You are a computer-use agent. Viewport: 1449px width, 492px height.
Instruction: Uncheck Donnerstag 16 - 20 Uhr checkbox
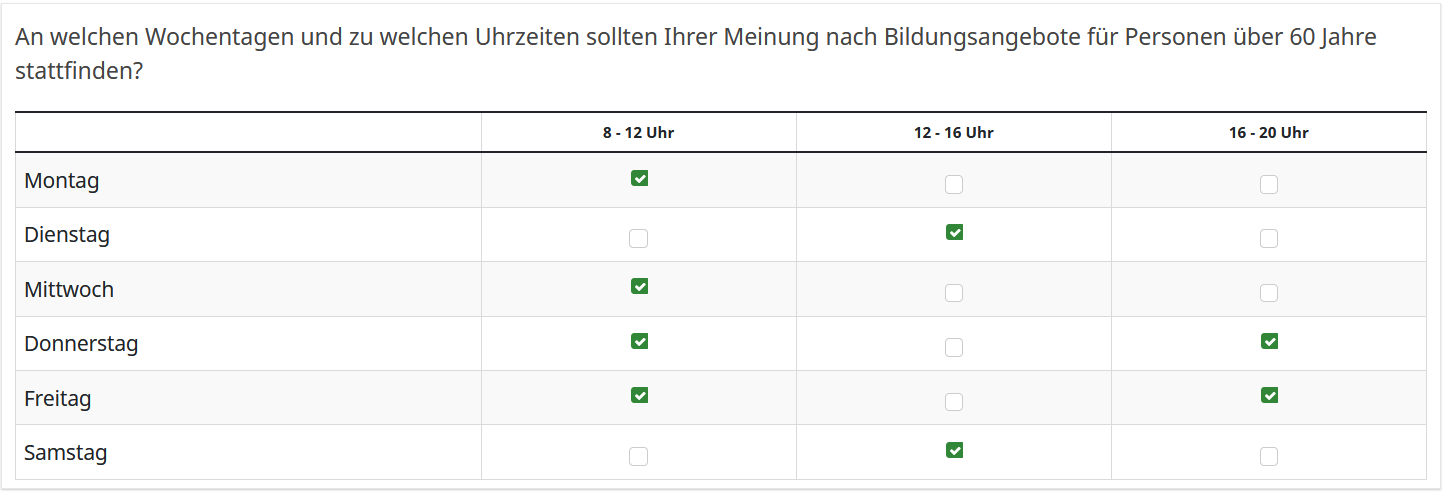click(x=1269, y=341)
